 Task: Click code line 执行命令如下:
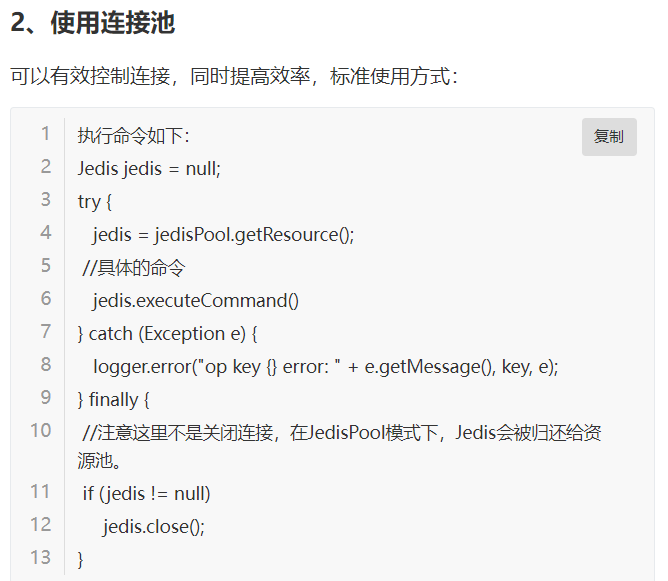(133, 136)
